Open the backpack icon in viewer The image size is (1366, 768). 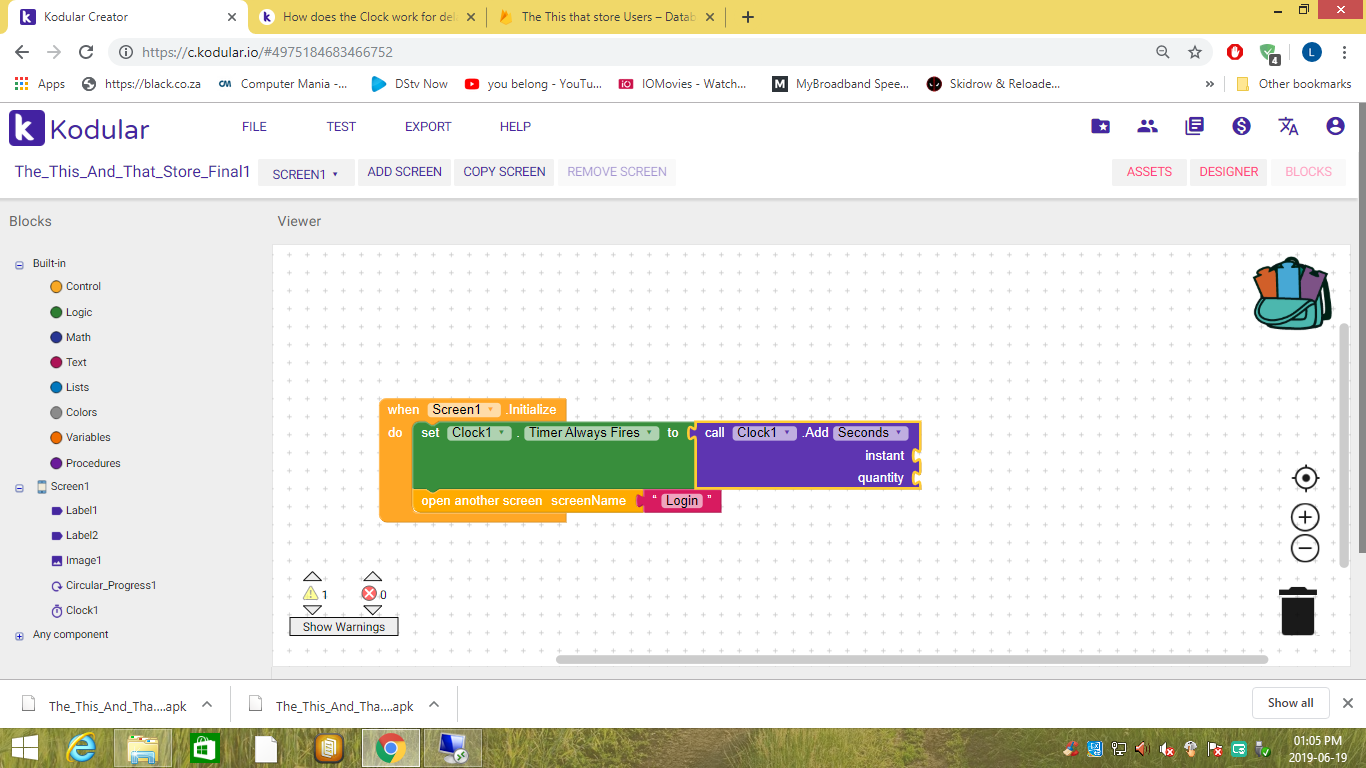[1292, 294]
